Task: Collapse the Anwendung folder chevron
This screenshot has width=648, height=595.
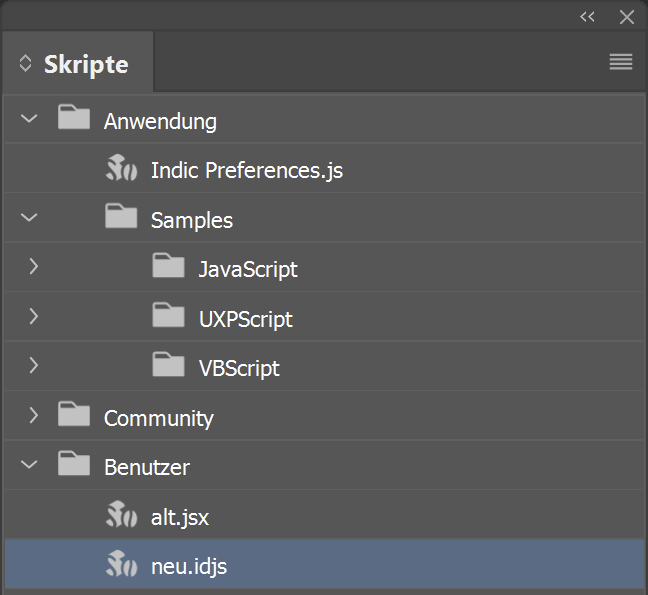Action: tap(29, 119)
